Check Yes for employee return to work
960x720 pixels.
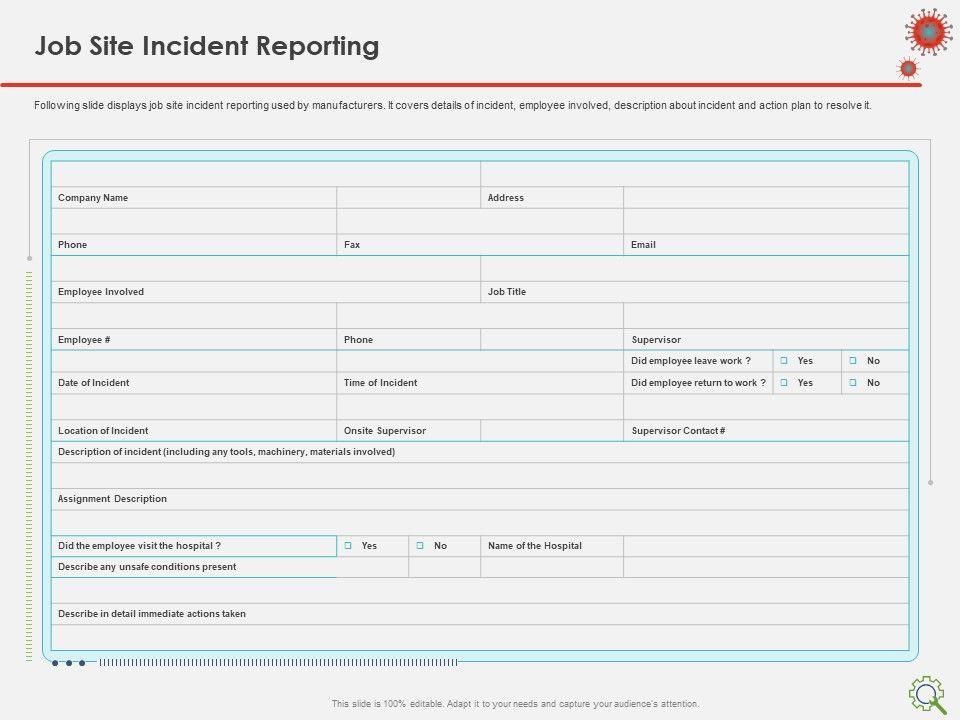tap(785, 383)
